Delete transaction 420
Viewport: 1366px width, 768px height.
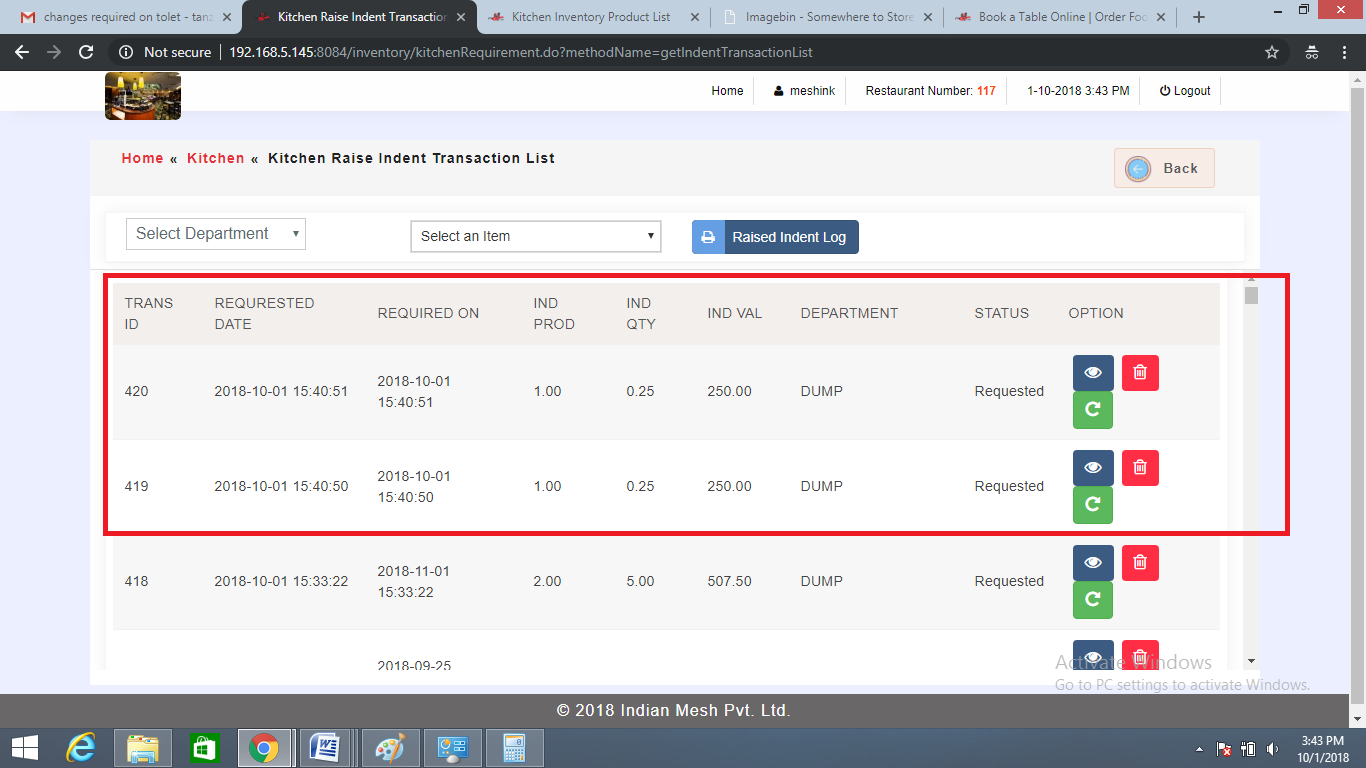coord(1140,373)
